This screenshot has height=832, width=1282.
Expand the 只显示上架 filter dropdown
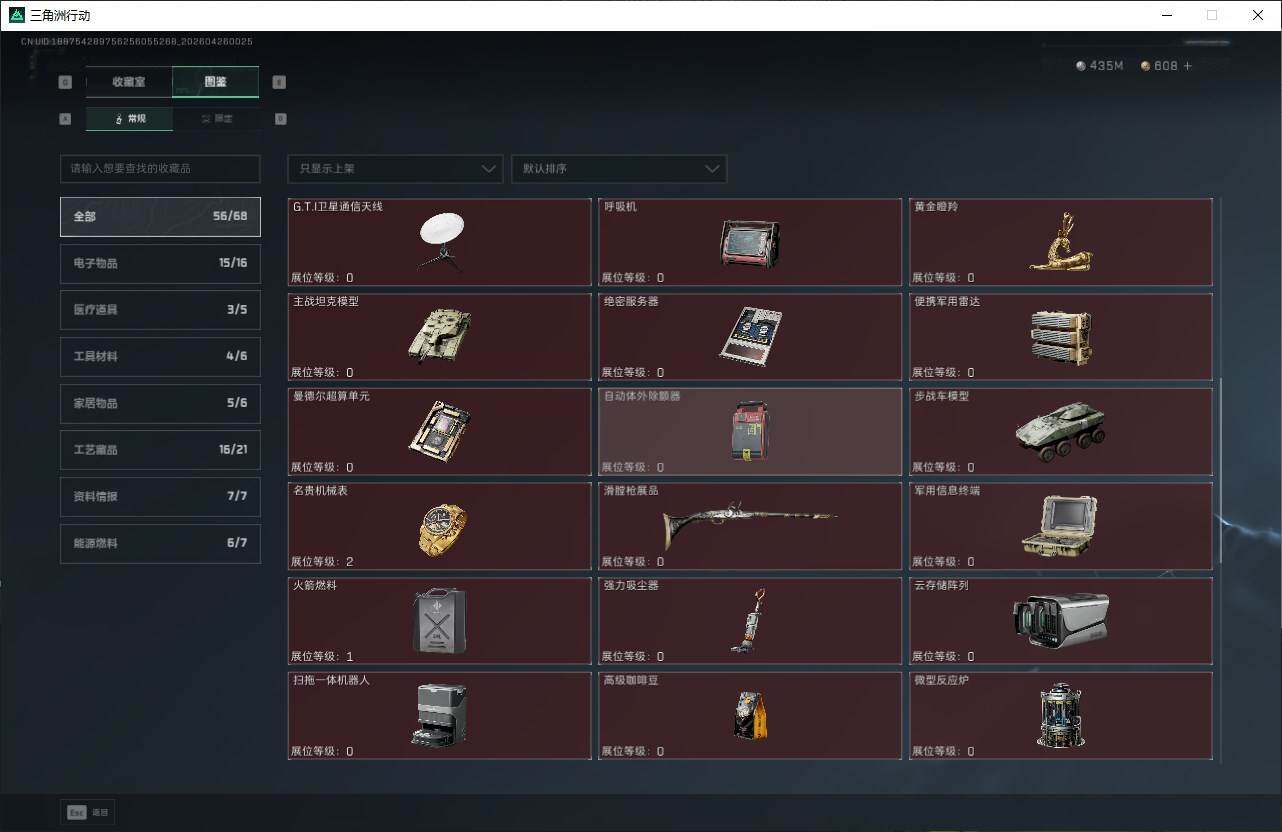point(395,169)
